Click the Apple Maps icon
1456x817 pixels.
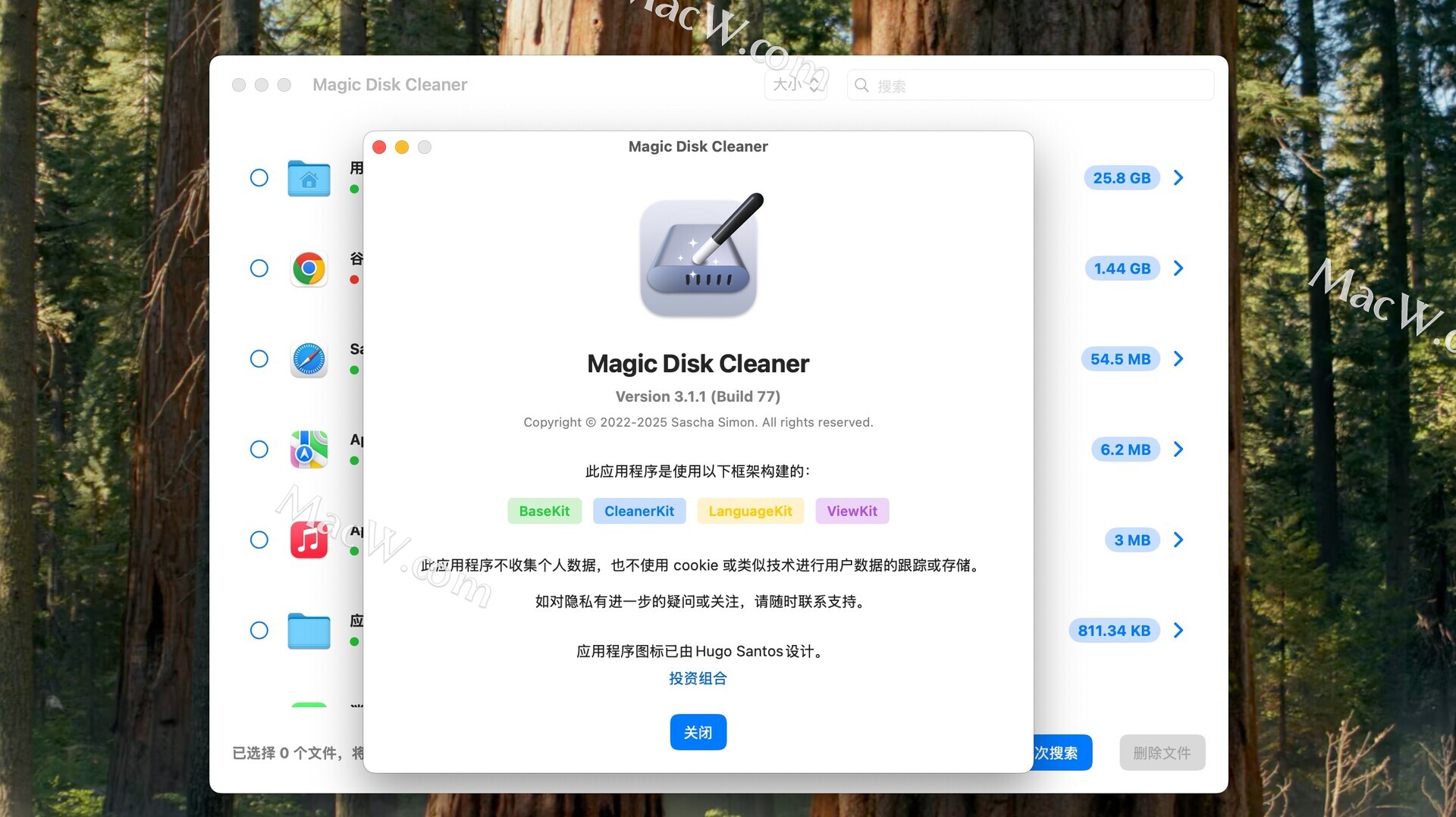coord(309,449)
